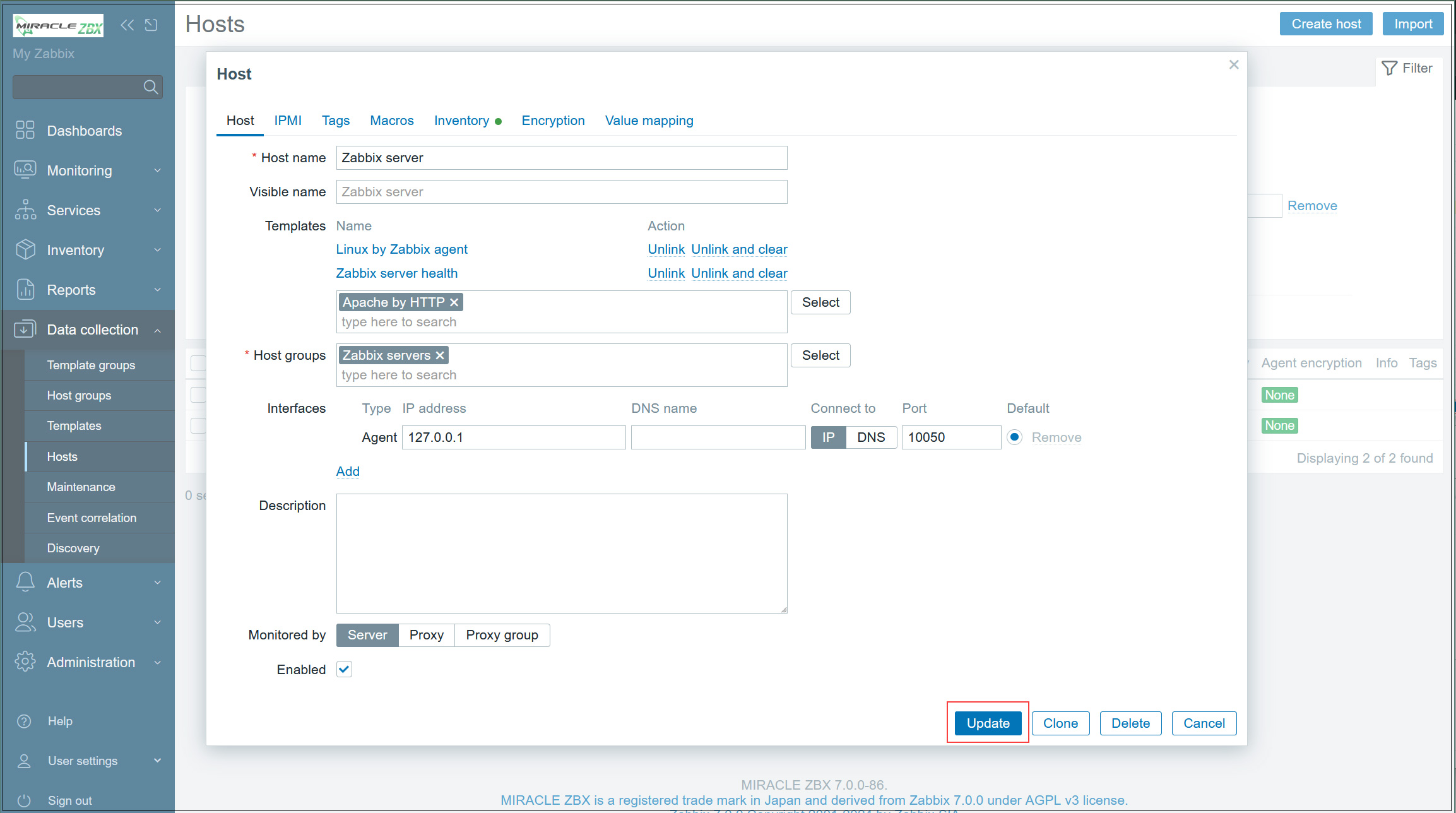Open the Linux by Zabbix agent template link

click(401, 249)
